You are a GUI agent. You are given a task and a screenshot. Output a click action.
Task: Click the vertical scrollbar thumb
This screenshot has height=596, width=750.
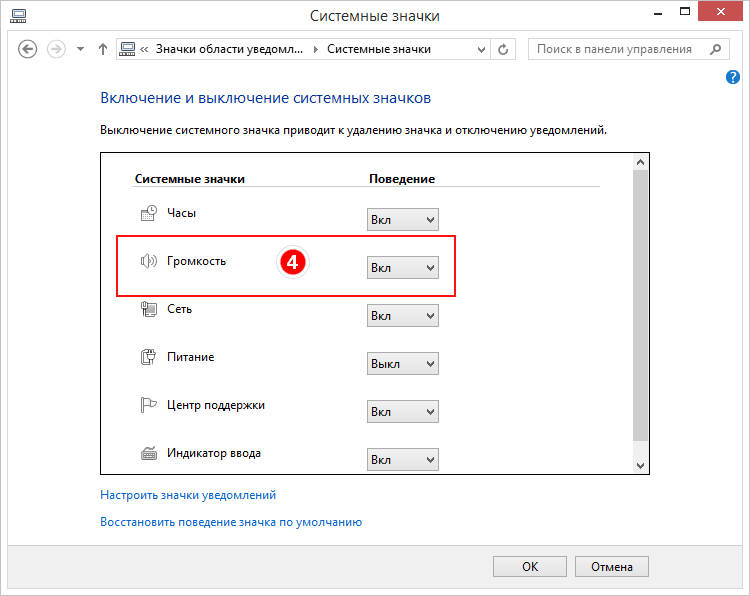click(640, 305)
